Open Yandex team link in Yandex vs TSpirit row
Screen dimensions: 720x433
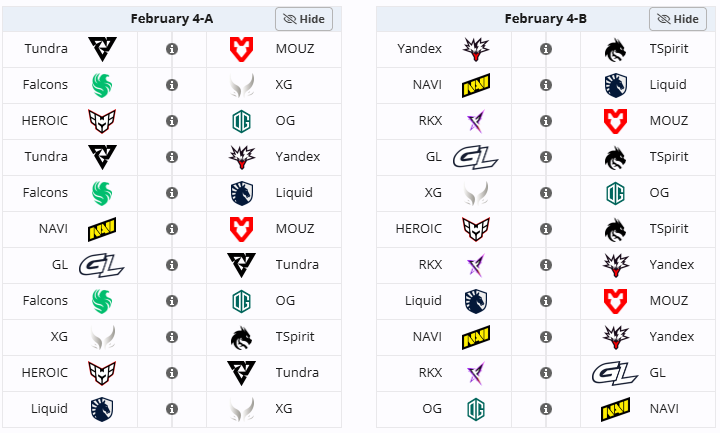(419, 49)
